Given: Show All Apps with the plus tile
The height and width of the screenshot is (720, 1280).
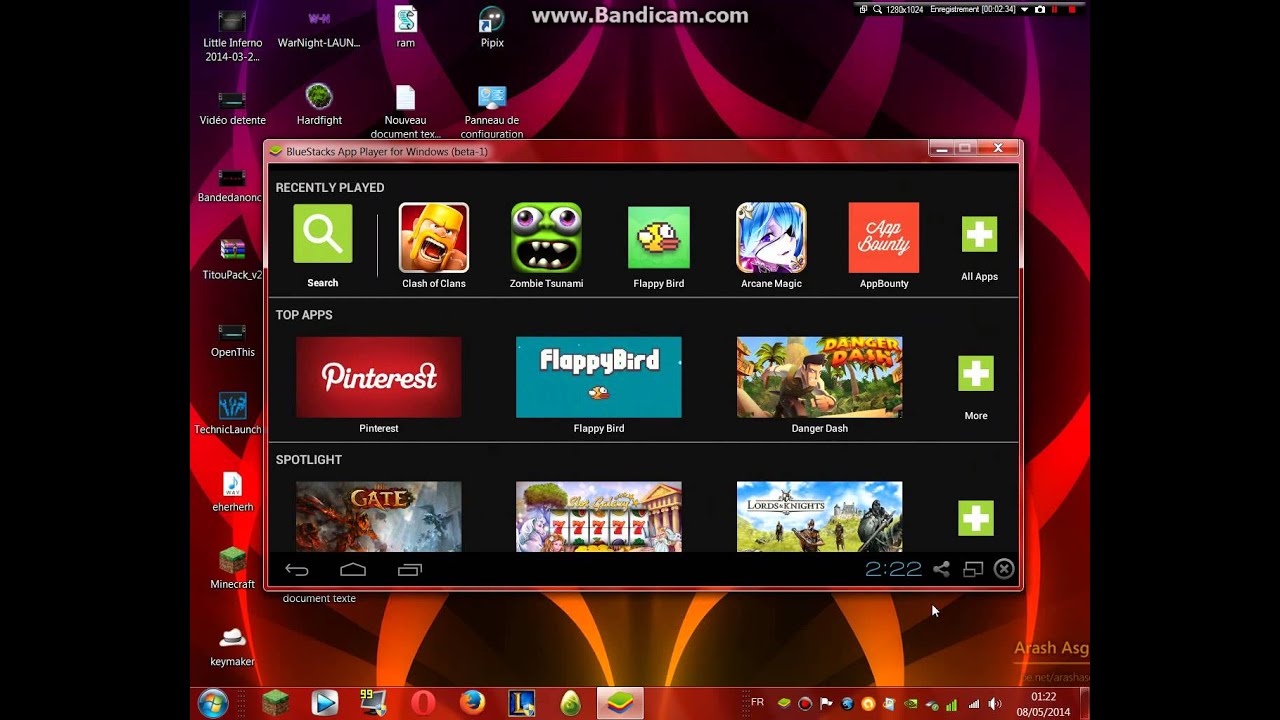Looking at the screenshot, I should click(979, 234).
